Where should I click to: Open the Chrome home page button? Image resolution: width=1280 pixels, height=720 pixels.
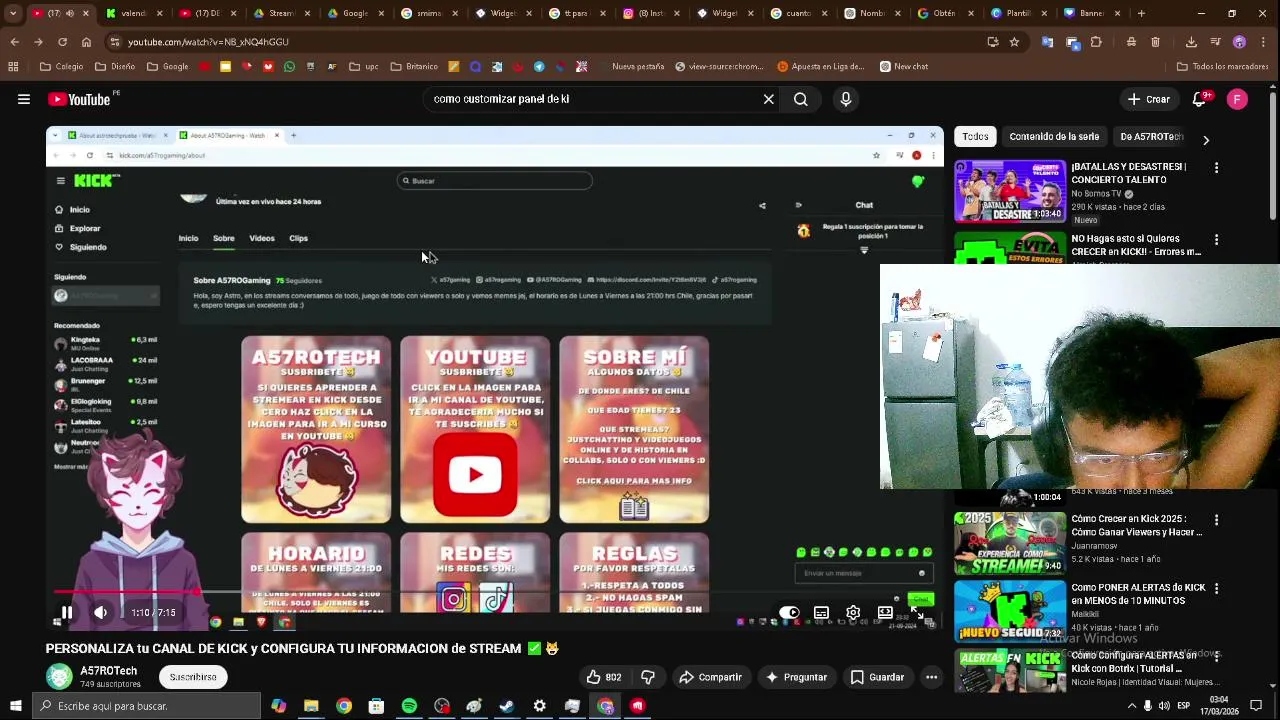(86, 42)
